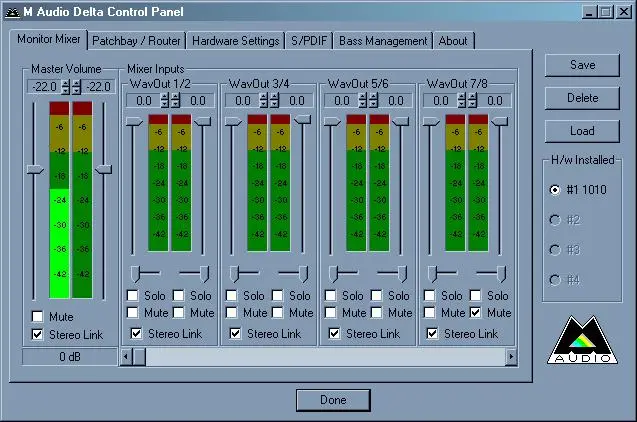Screen dimensions: 637x422
Task: Select hardware #1 1010 radio button
Action: 555,190
